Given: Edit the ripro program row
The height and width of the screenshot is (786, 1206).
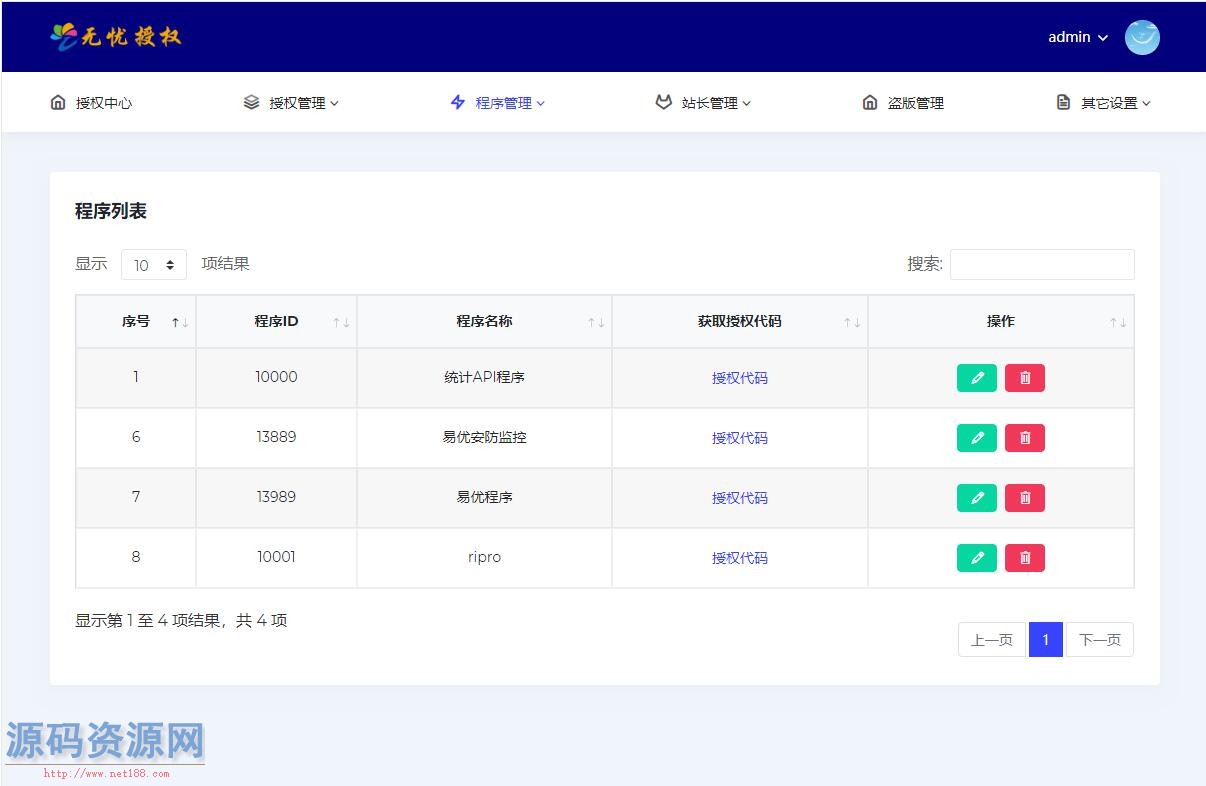Looking at the screenshot, I should 977,558.
